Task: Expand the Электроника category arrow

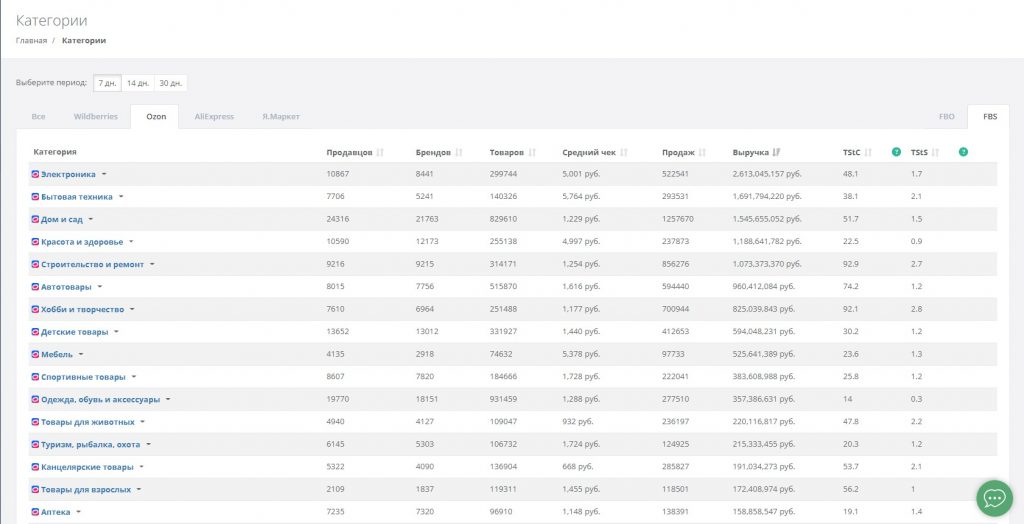Action: (x=104, y=174)
